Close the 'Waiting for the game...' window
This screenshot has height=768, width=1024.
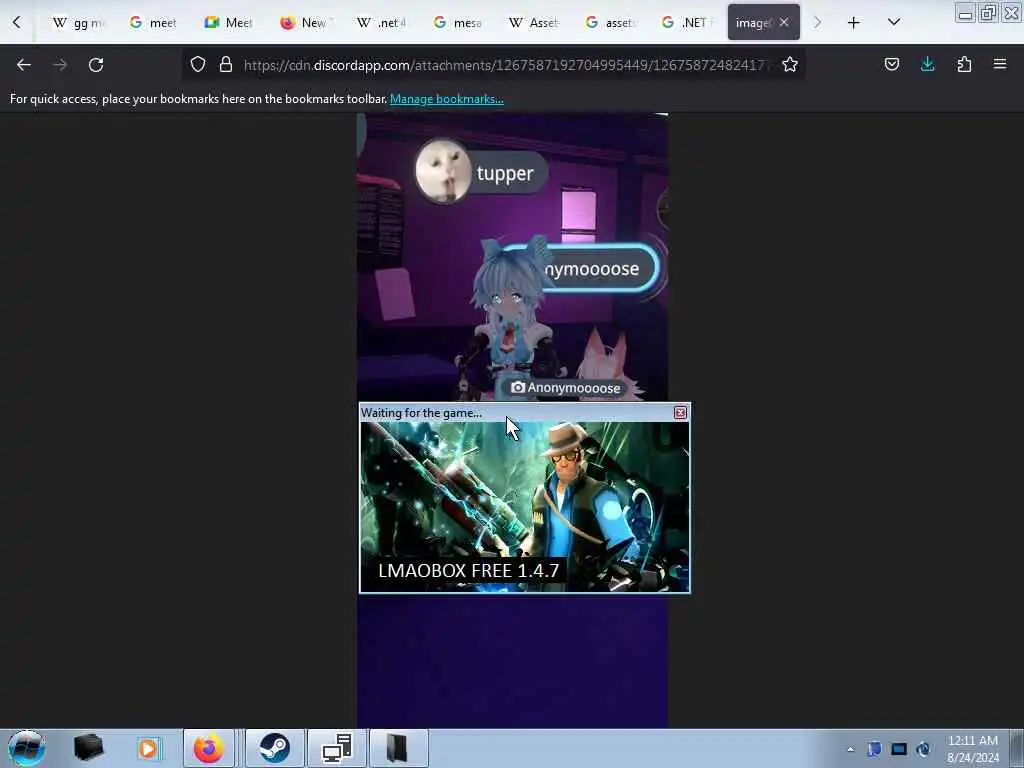680,413
